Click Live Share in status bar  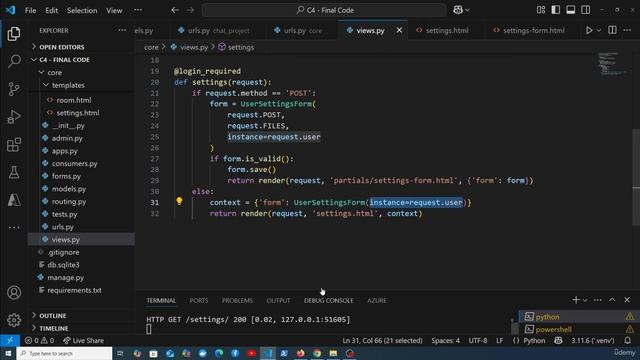[83, 340]
